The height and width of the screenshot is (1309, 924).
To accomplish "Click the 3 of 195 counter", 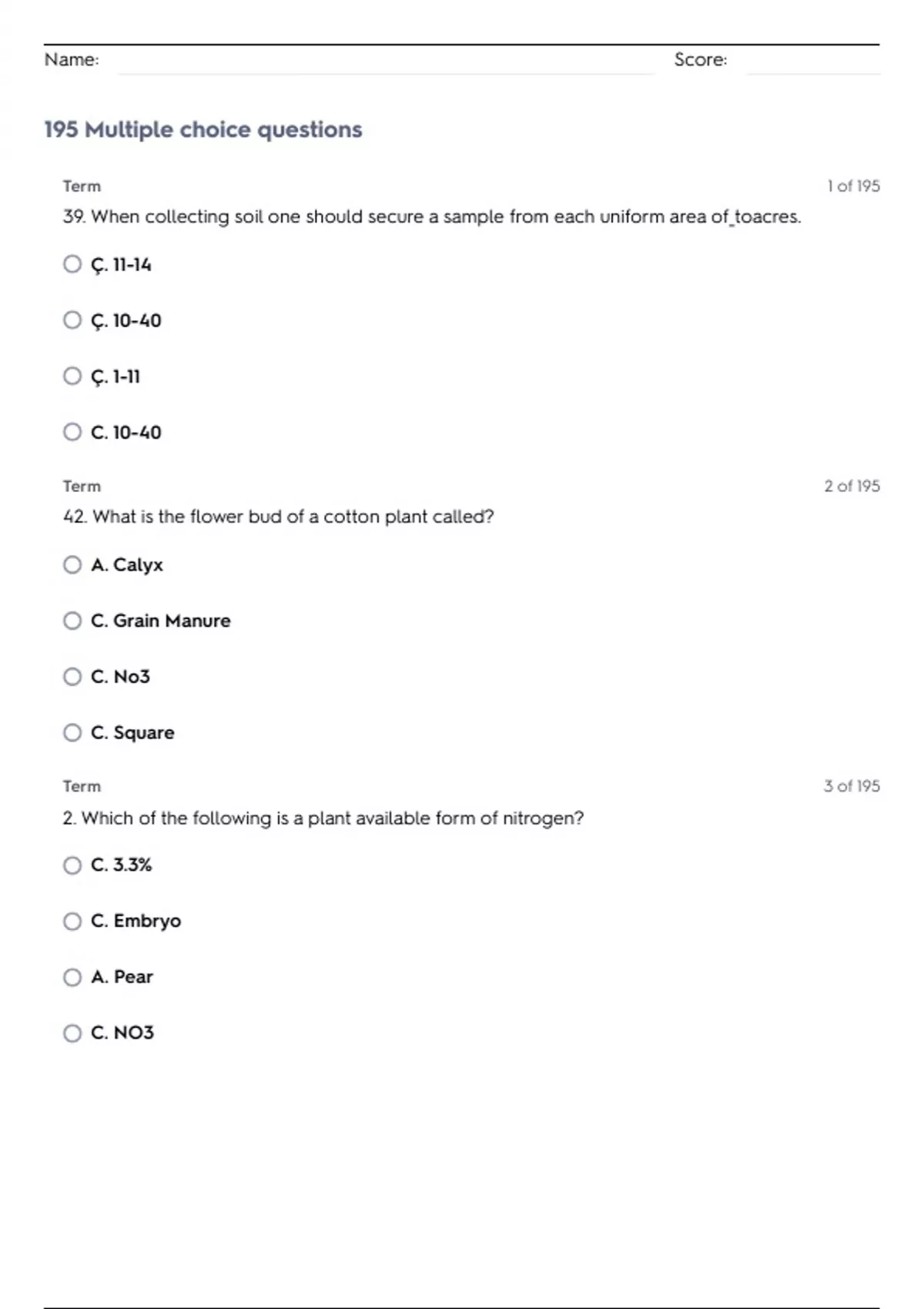I will point(852,786).
